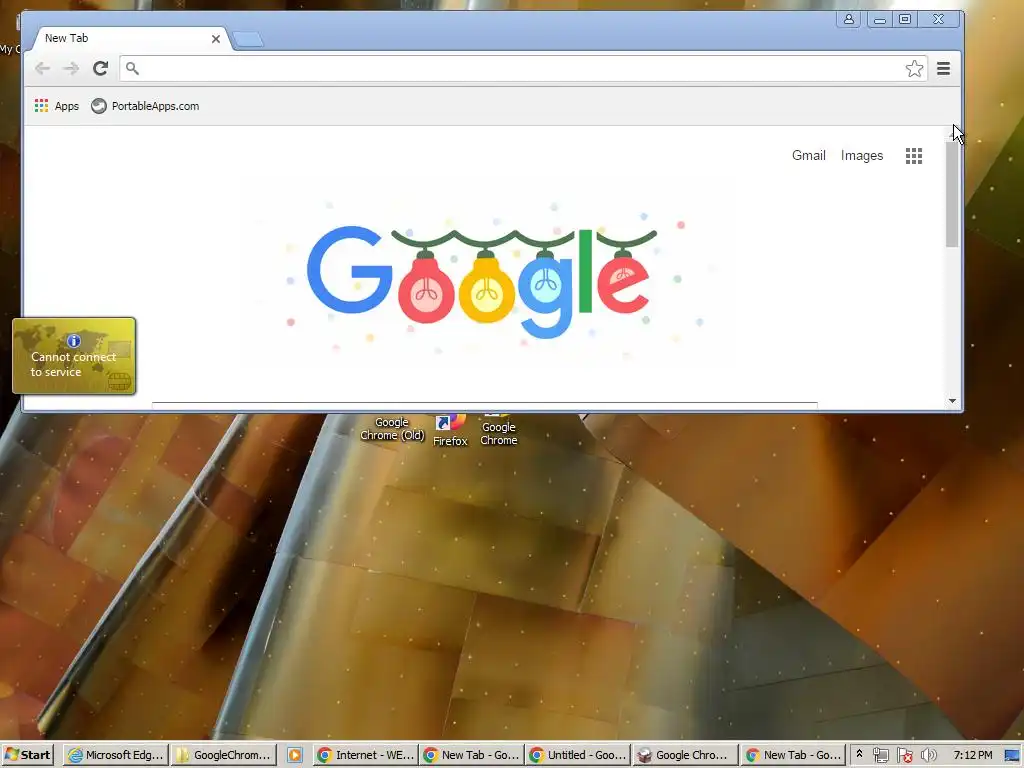
Task: Click the scrollbar down arrow in Chrome
Action: click(x=952, y=401)
